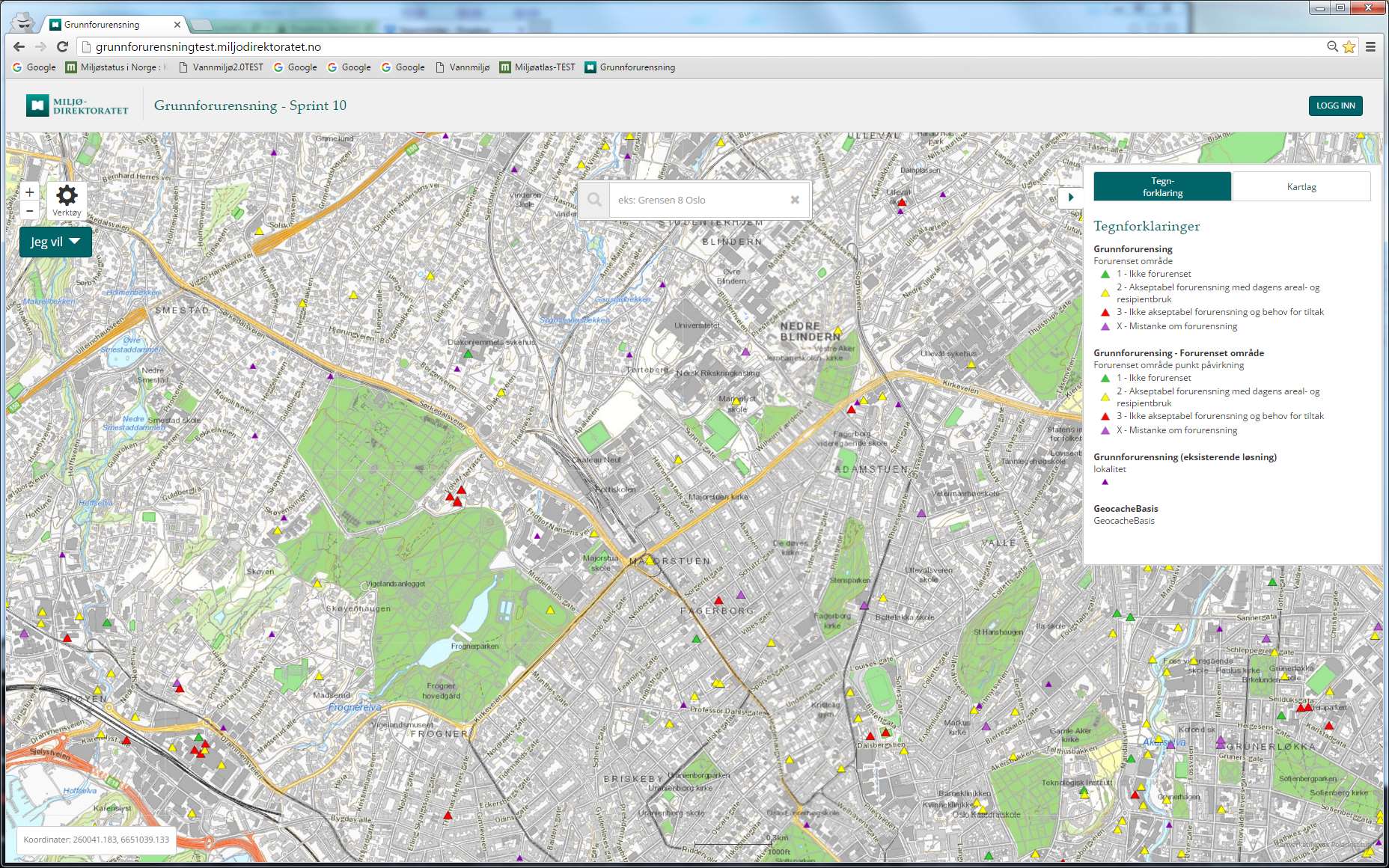Open the Jeg vil dropdown menu

[55, 242]
